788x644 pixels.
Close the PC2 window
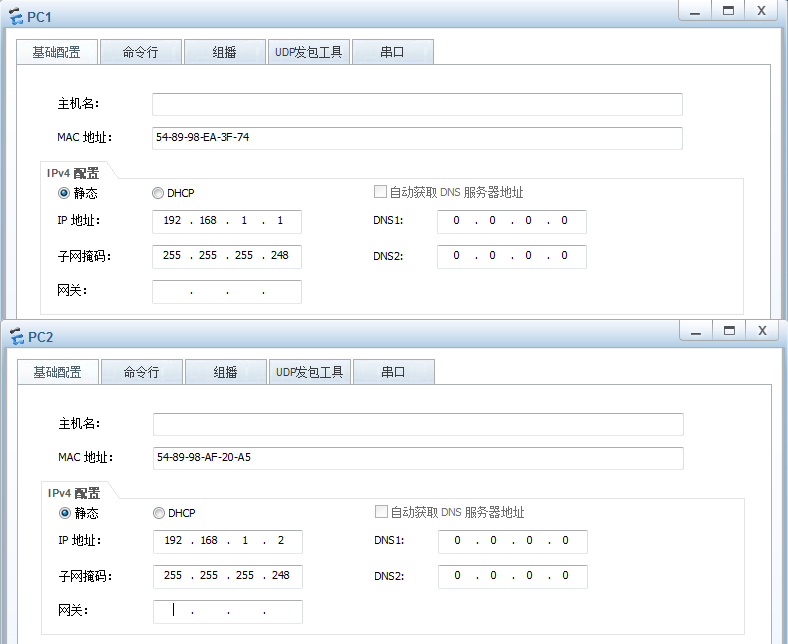coord(762,330)
